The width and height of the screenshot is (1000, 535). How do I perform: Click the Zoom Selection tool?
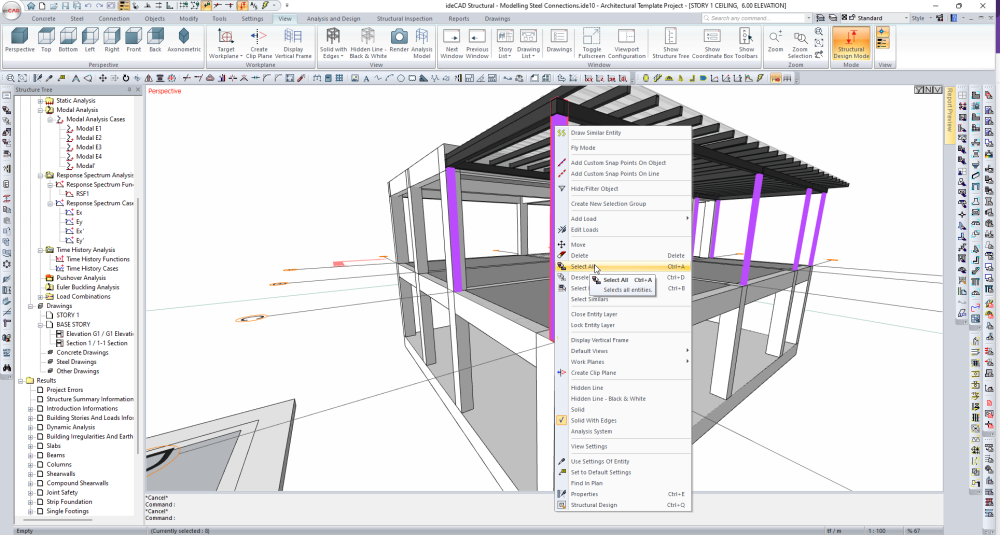tap(801, 40)
